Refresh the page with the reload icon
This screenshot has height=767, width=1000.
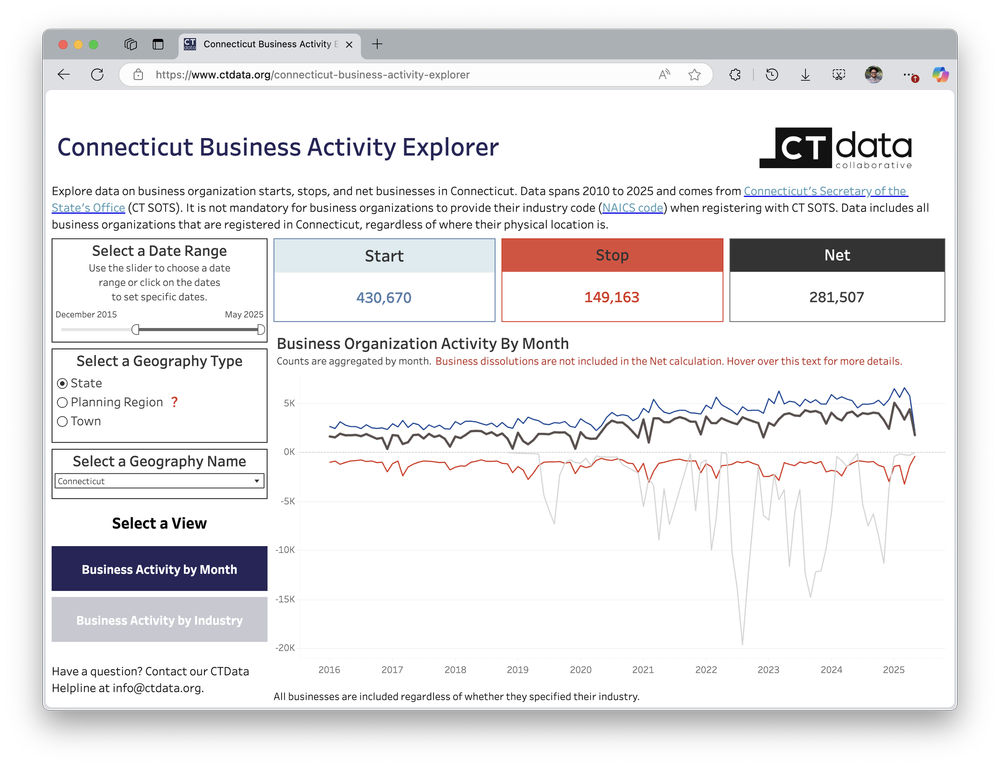pyautogui.click(x=97, y=74)
